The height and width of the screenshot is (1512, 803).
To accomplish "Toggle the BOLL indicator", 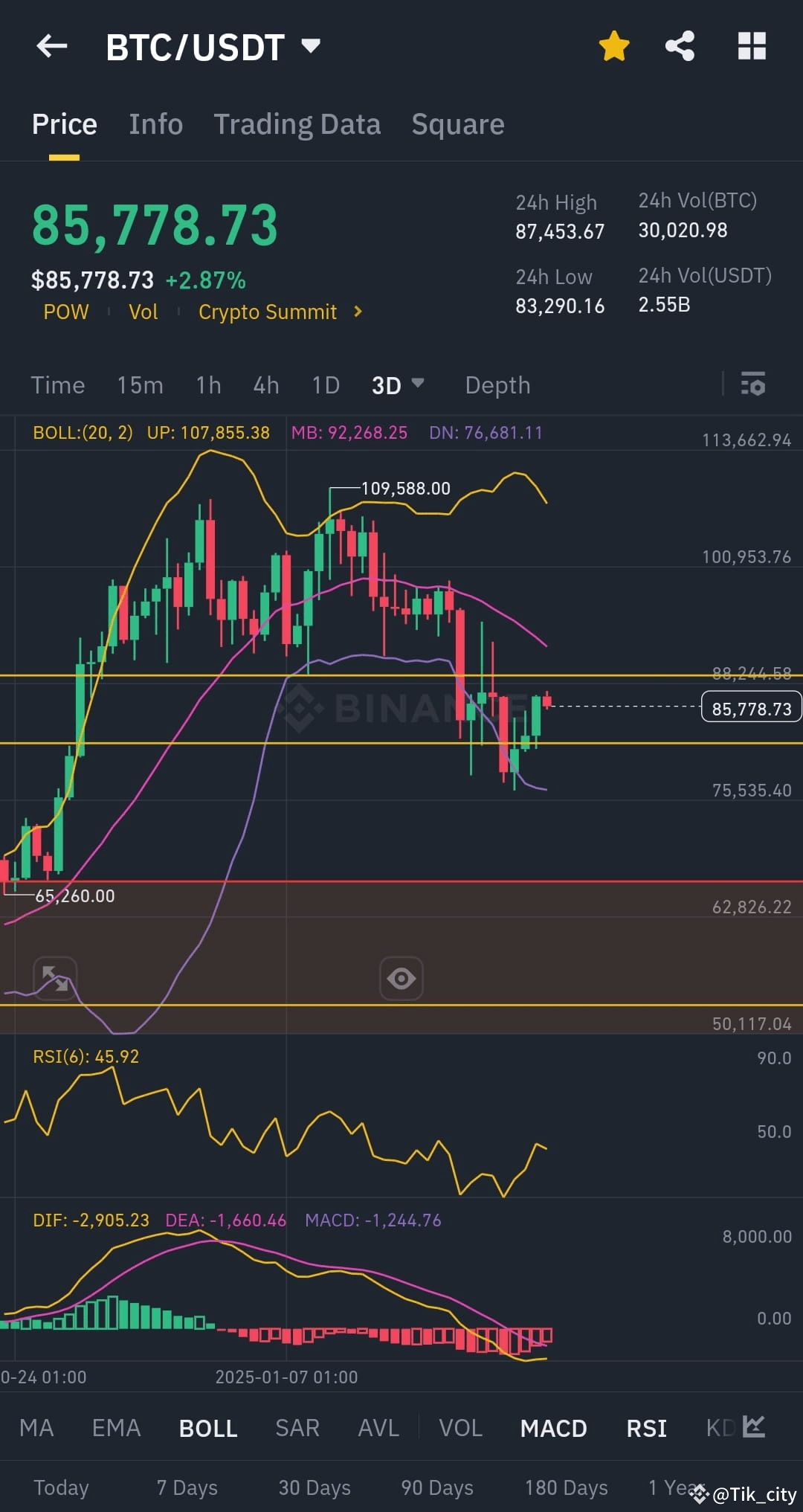I will 208,1428.
